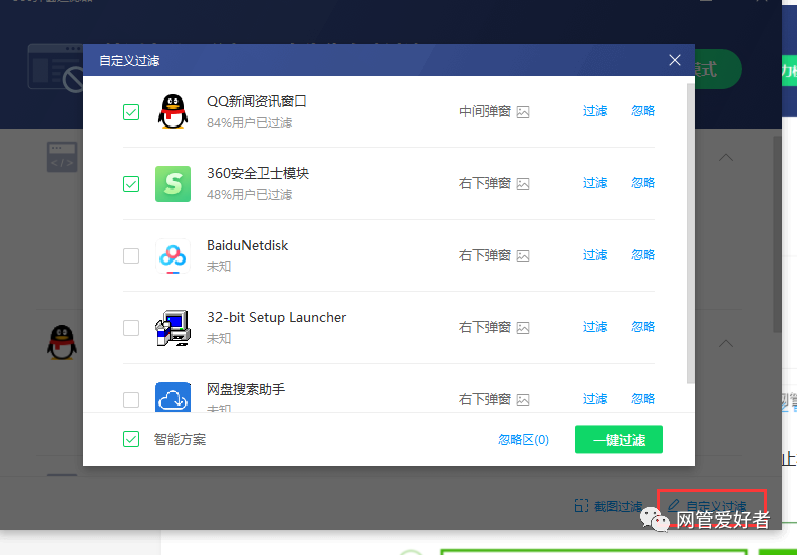This screenshot has height=555, width=797.
Task: Check the 网盘搜索助手 checkbox
Action: 131,400
